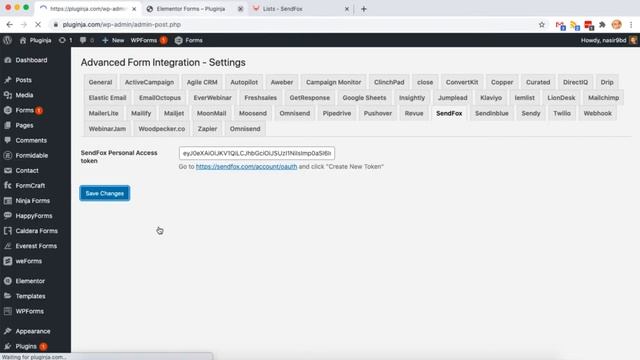This screenshot has height=360, width=640.
Task: Open Pluginja site home link
Action: click(36, 40)
